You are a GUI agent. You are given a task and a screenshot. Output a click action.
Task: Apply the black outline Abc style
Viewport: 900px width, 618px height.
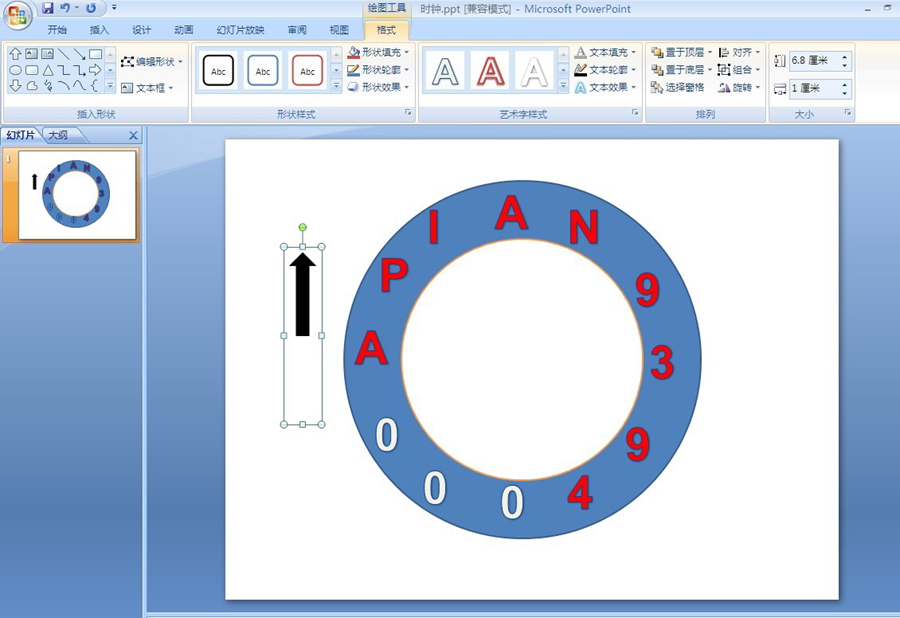coord(218,71)
